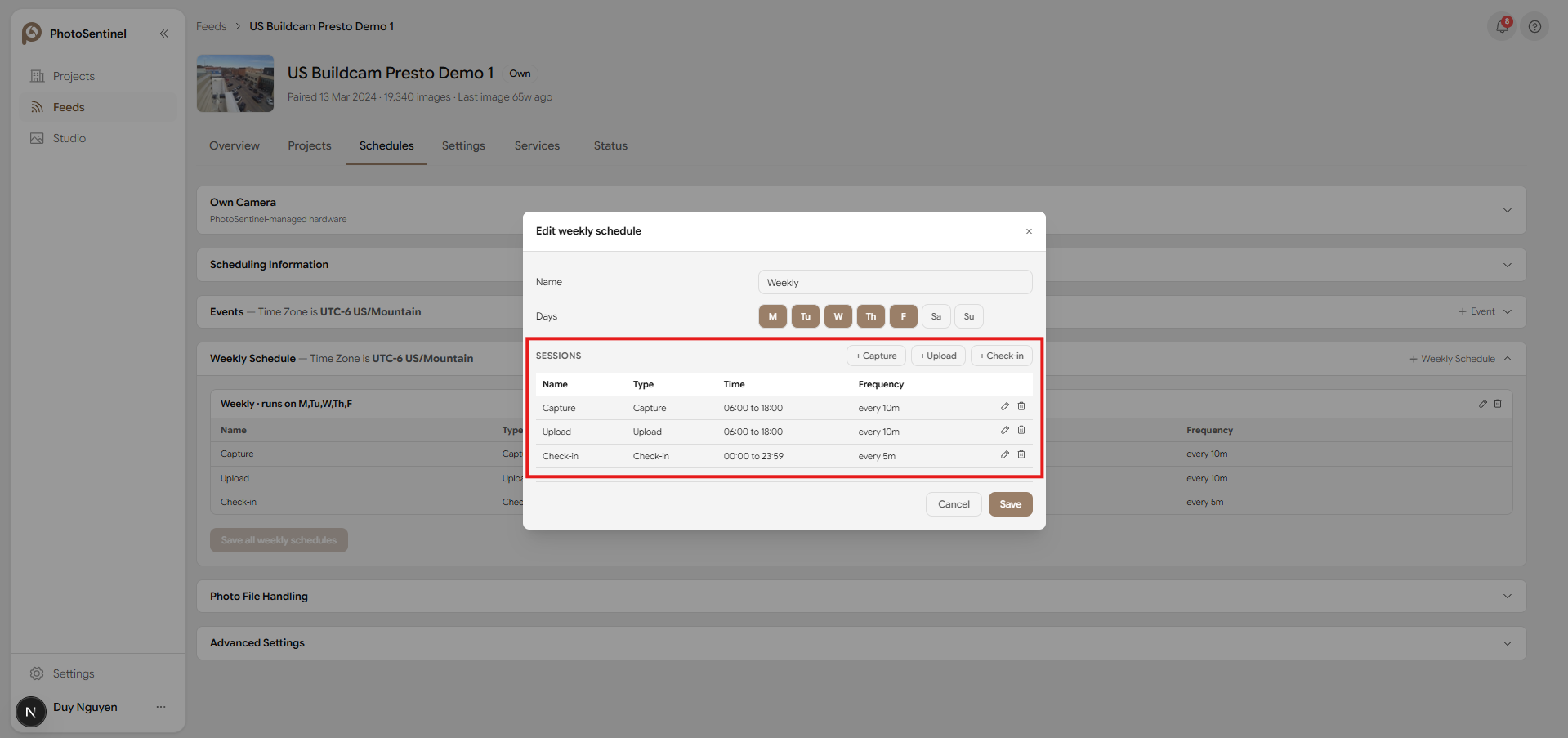Open the notifications bell
The height and width of the screenshot is (738, 1568).
[1502, 26]
